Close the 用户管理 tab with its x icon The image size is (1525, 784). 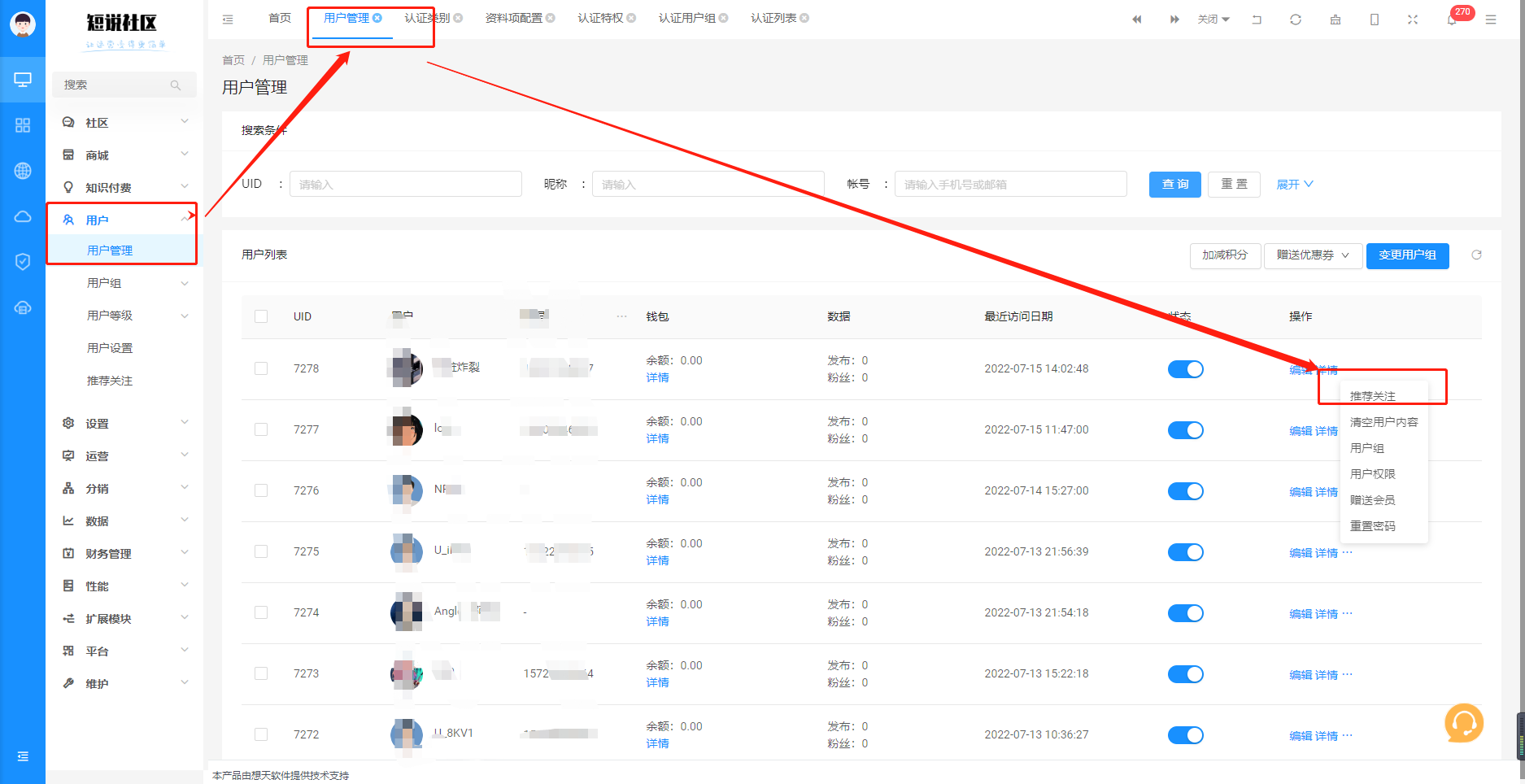click(377, 18)
